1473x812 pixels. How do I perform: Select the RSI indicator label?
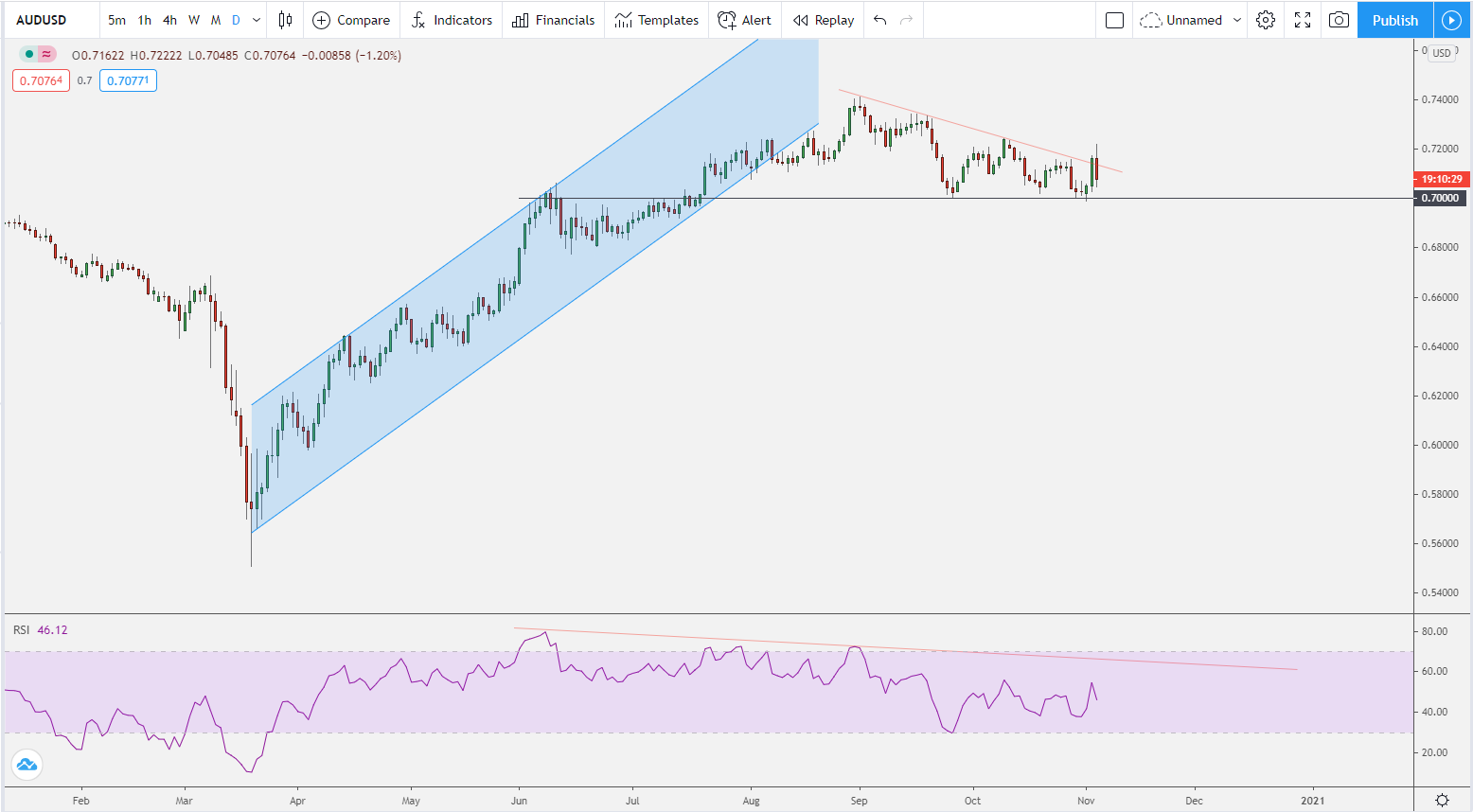pyautogui.click(x=21, y=630)
